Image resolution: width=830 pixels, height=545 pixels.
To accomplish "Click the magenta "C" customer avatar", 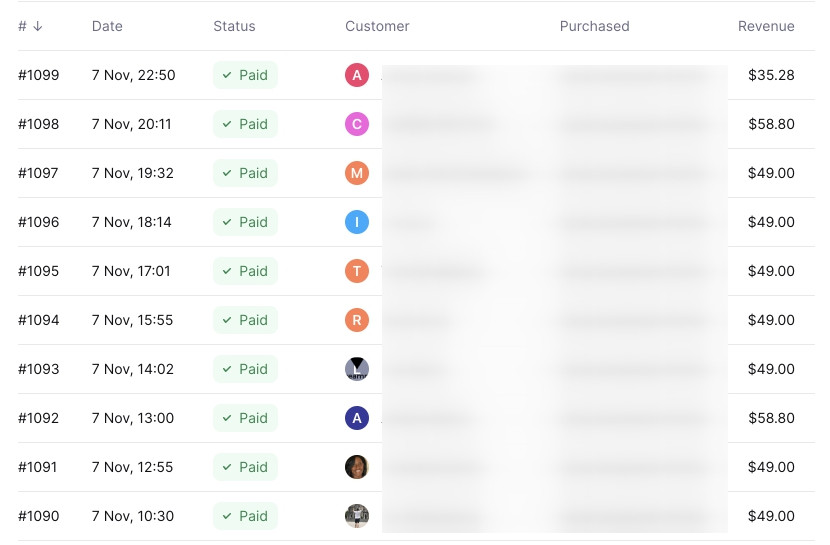I will click(x=357, y=124).
